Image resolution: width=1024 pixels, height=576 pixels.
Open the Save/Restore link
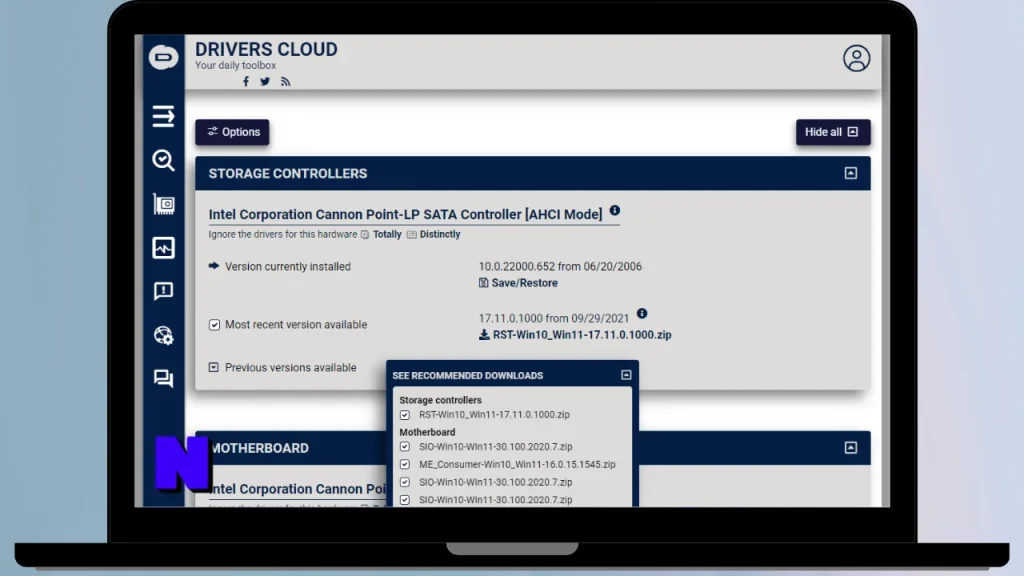click(x=519, y=283)
